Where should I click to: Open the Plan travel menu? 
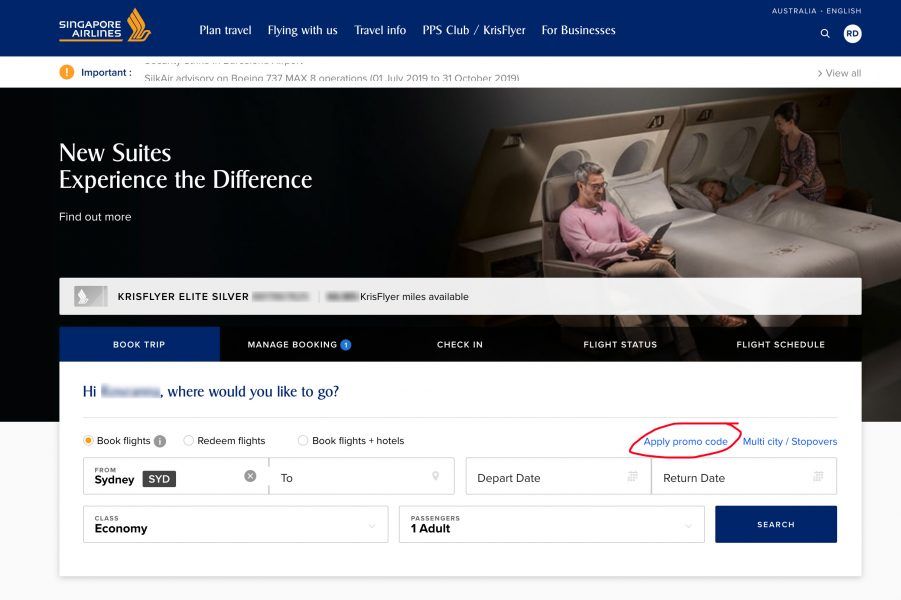pos(225,30)
